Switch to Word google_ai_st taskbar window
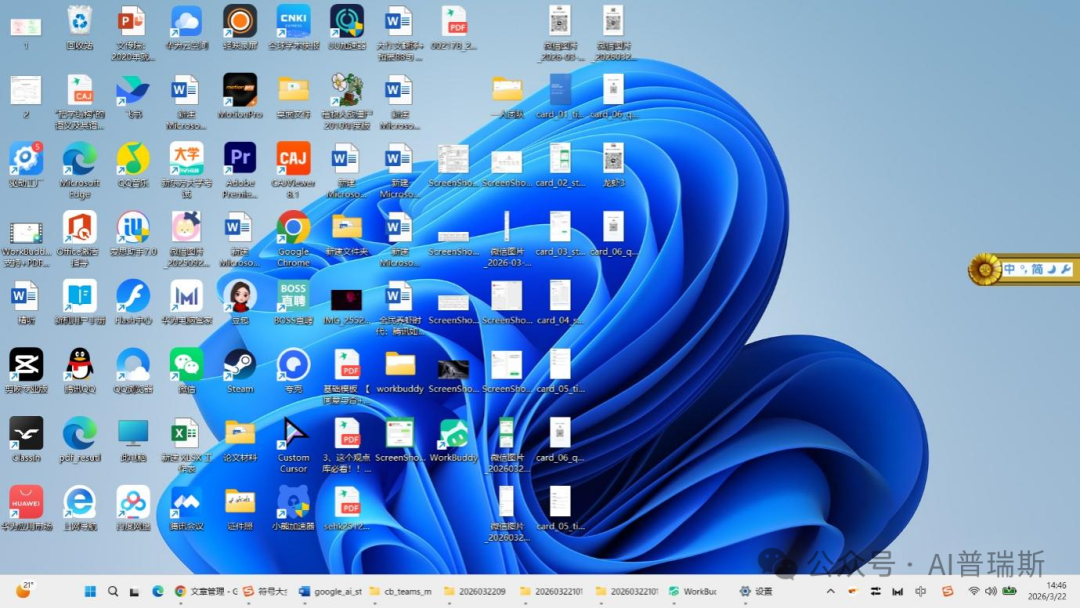The height and width of the screenshot is (608, 1080). pyautogui.click(x=330, y=591)
